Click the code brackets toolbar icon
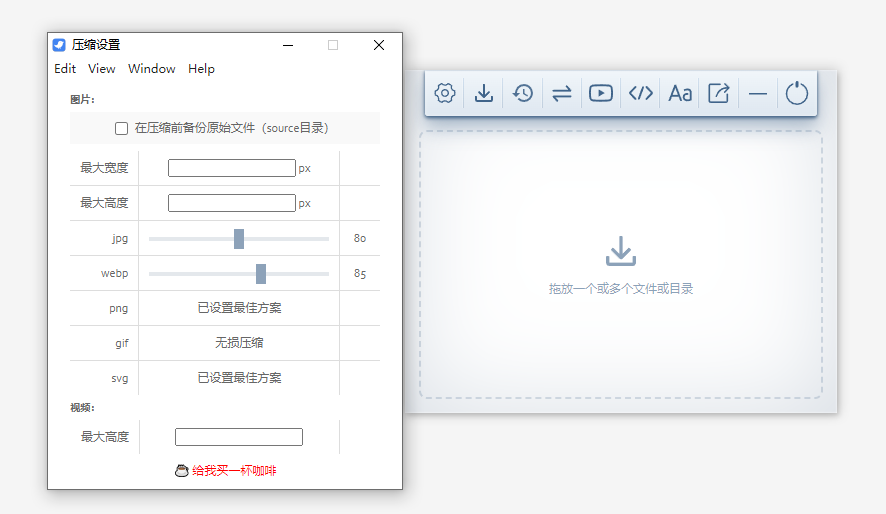 (640, 93)
